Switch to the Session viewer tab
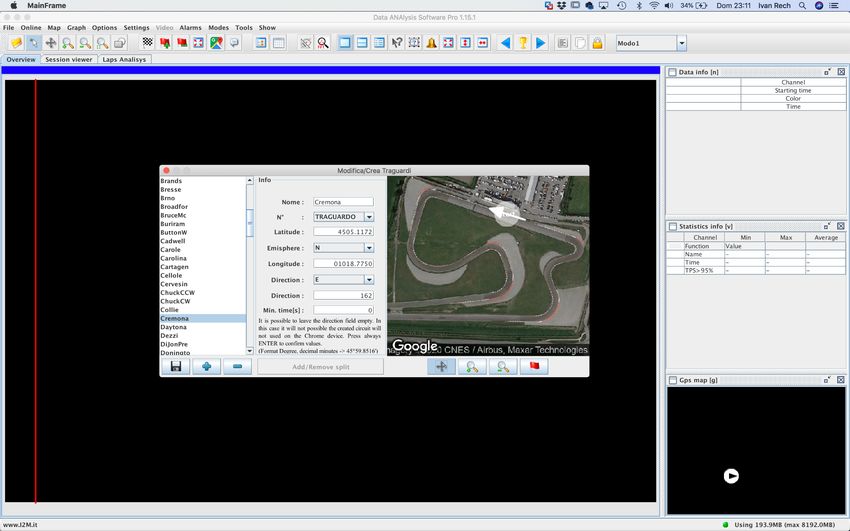Image resolution: width=850 pixels, height=531 pixels. 68,60
